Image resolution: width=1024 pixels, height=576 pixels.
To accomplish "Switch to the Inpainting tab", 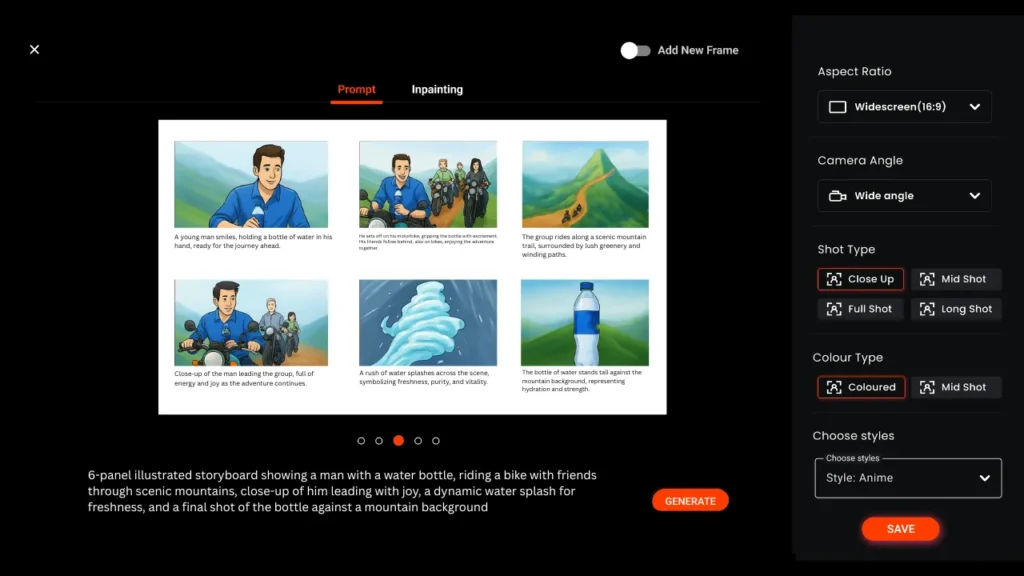I will 437,89.
